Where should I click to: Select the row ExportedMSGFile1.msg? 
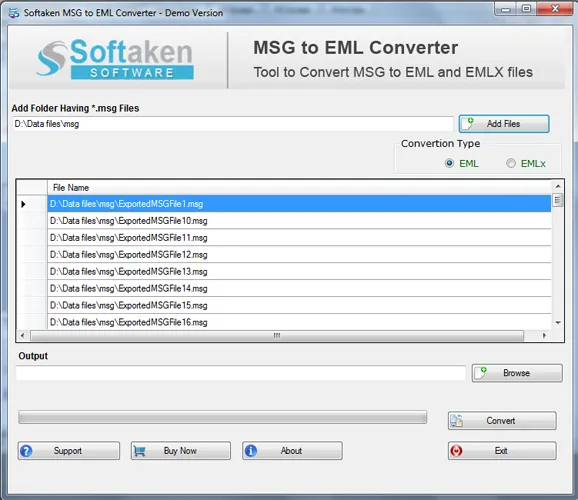coord(299,204)
